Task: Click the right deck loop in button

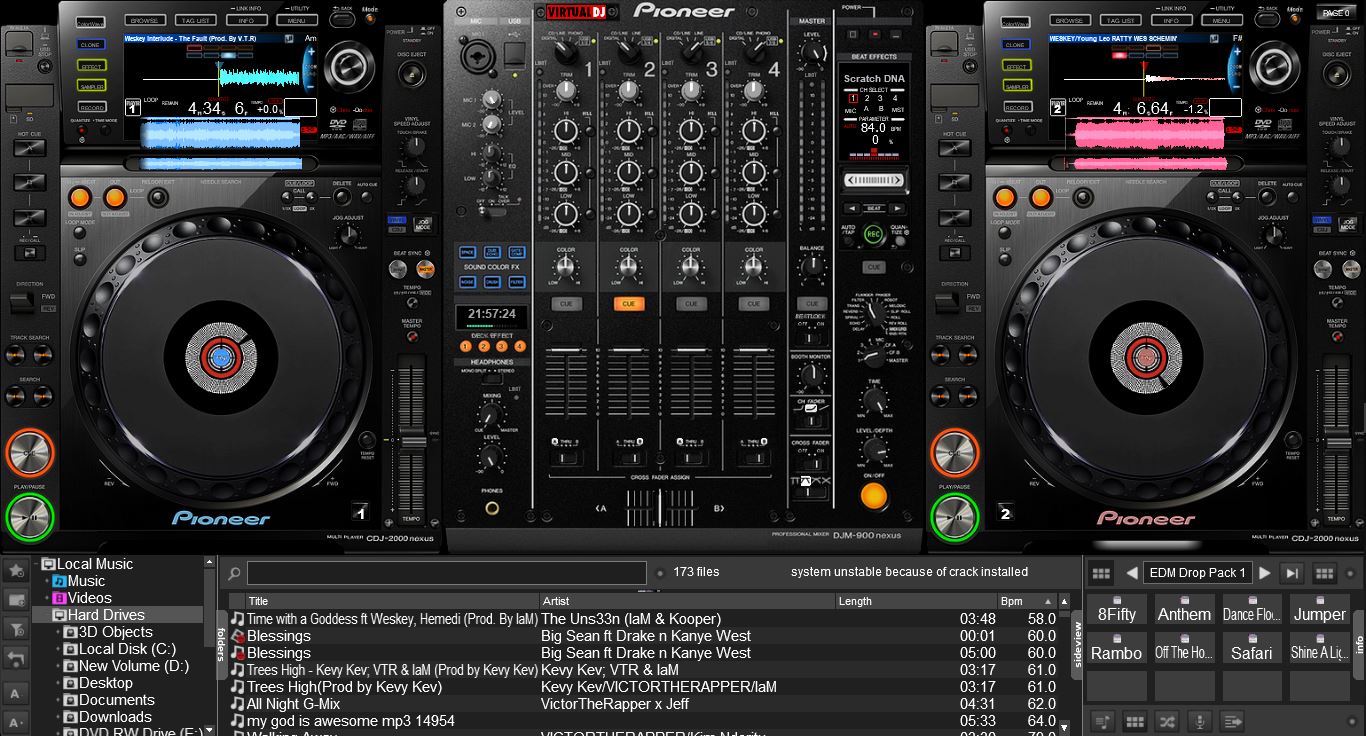Action: point(1005,197)
